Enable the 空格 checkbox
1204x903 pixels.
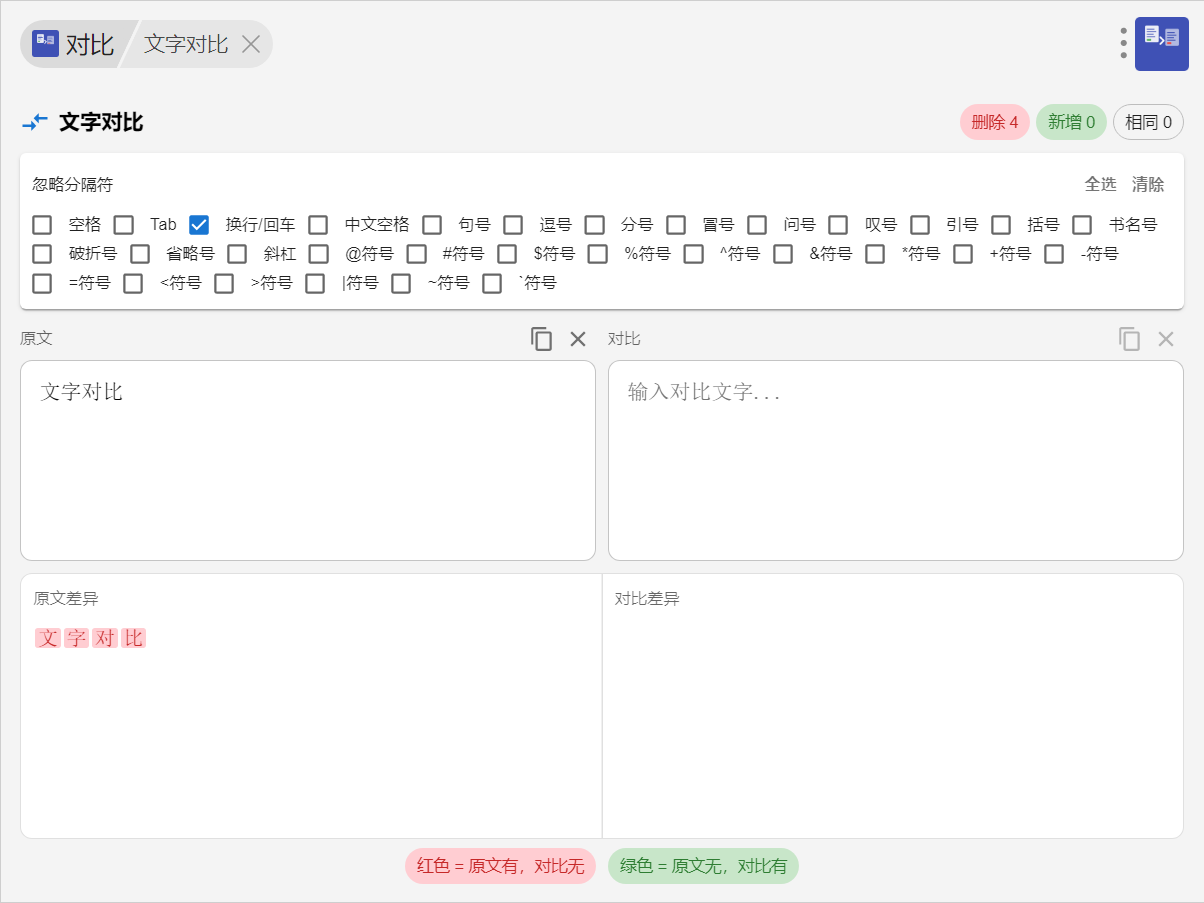pos(42,225)
